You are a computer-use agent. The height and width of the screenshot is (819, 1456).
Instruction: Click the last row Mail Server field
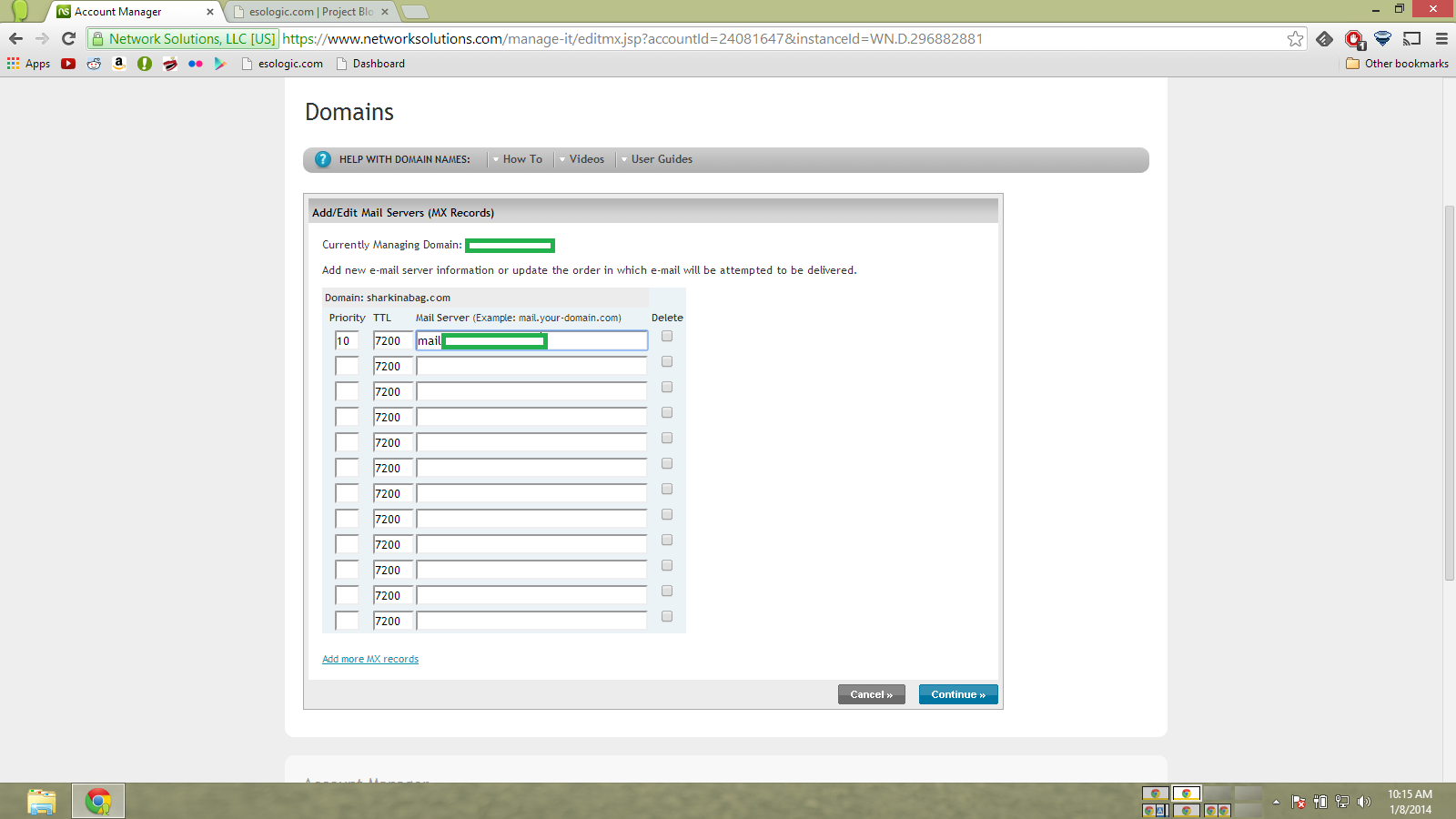click(532, 621)
